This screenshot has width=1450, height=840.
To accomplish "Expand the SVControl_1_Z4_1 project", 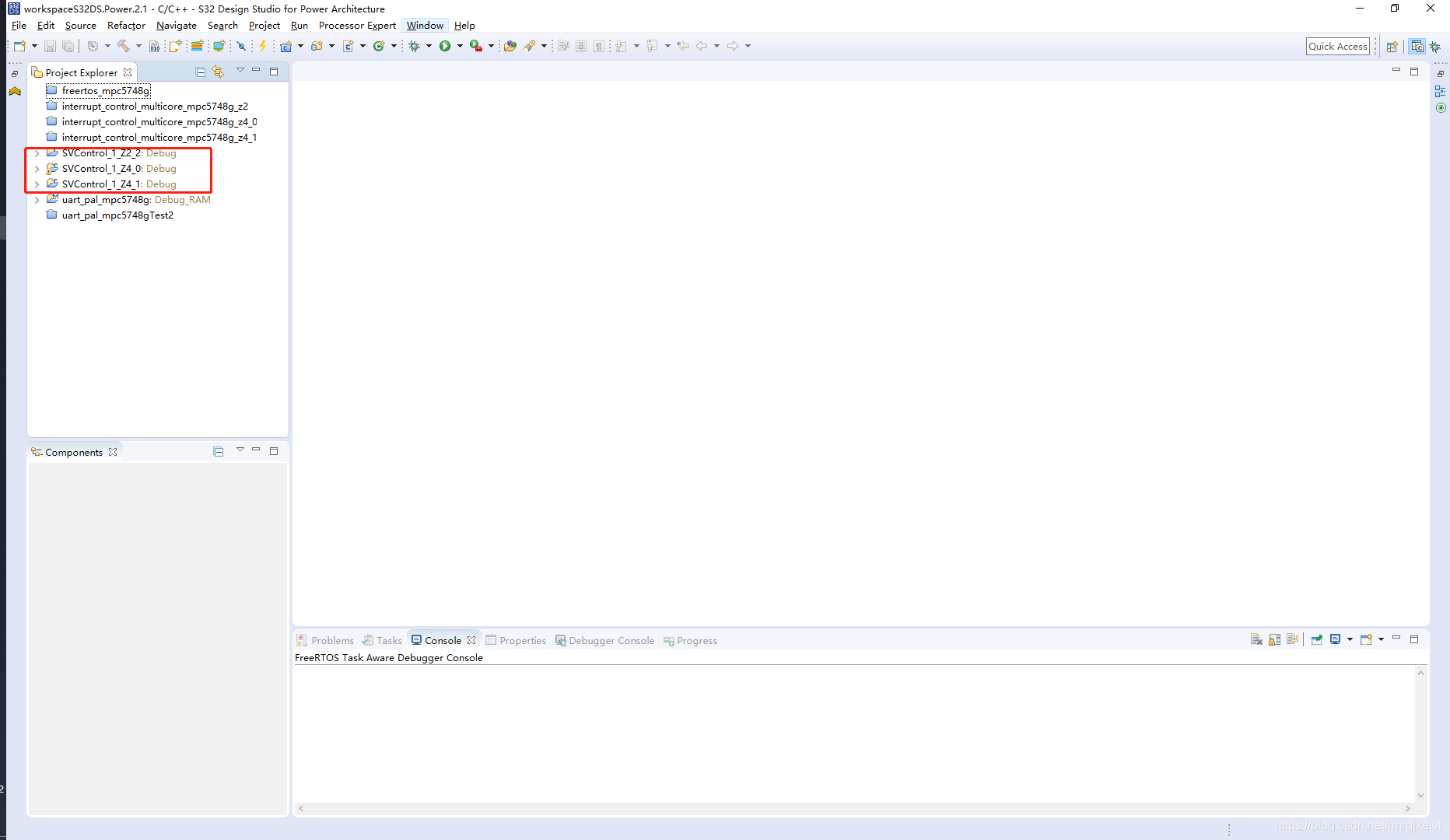I will (x=37, y=184).
